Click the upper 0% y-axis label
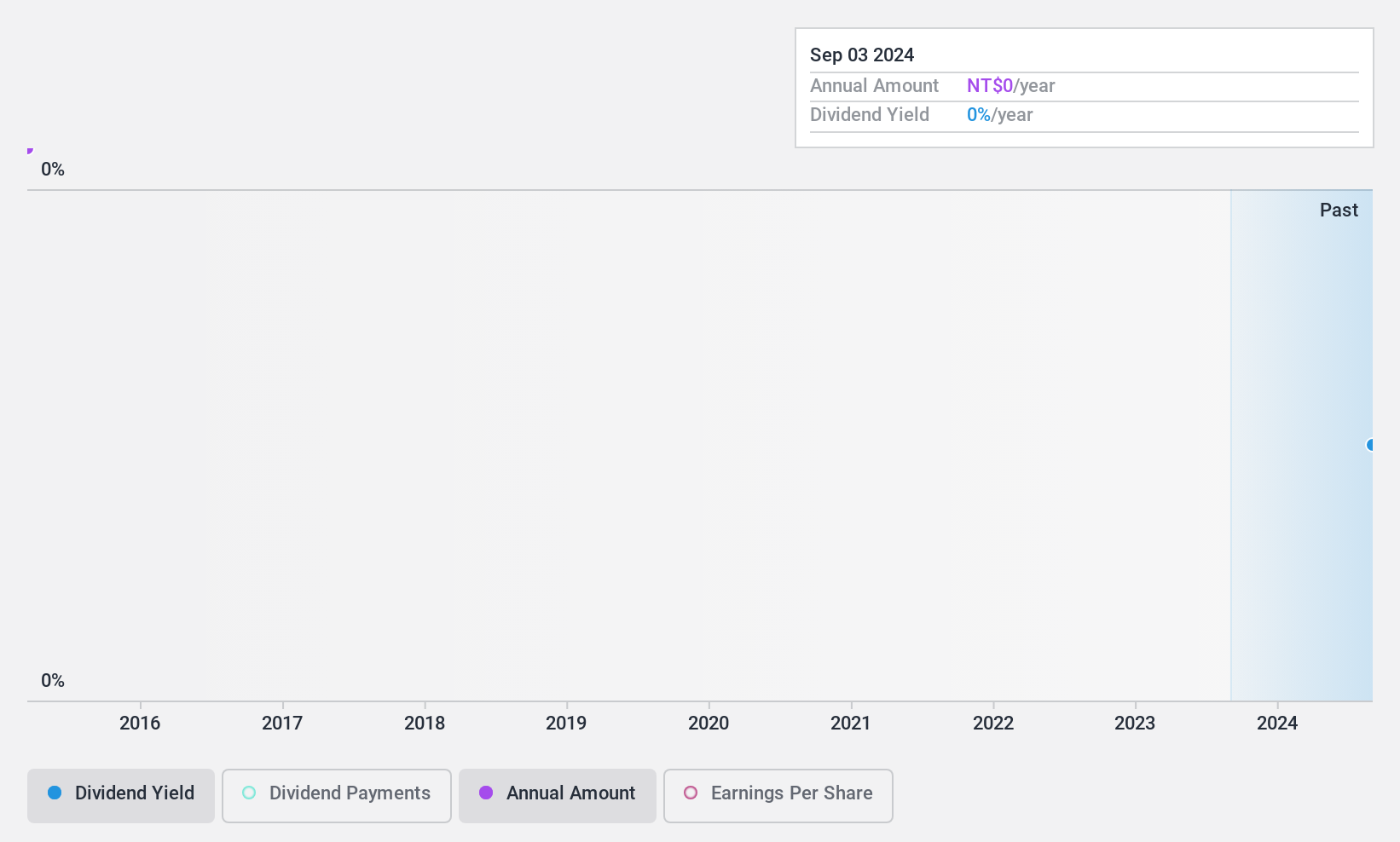The height and width of the screenshot is (842, 1400). (53, 170)
